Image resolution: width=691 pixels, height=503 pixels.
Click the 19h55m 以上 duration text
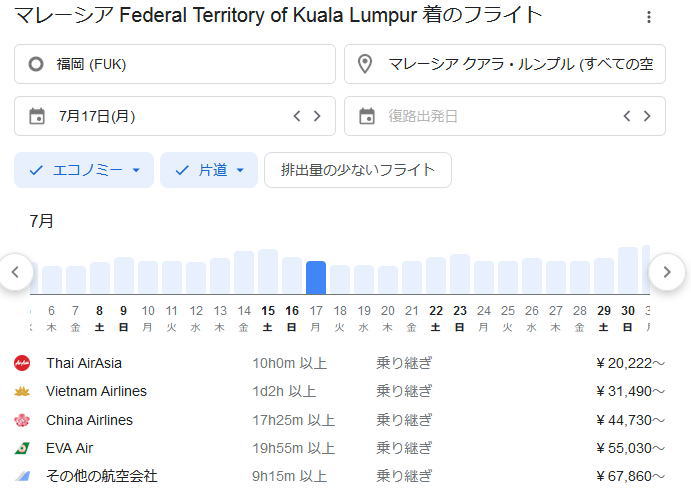click(293, 448)
